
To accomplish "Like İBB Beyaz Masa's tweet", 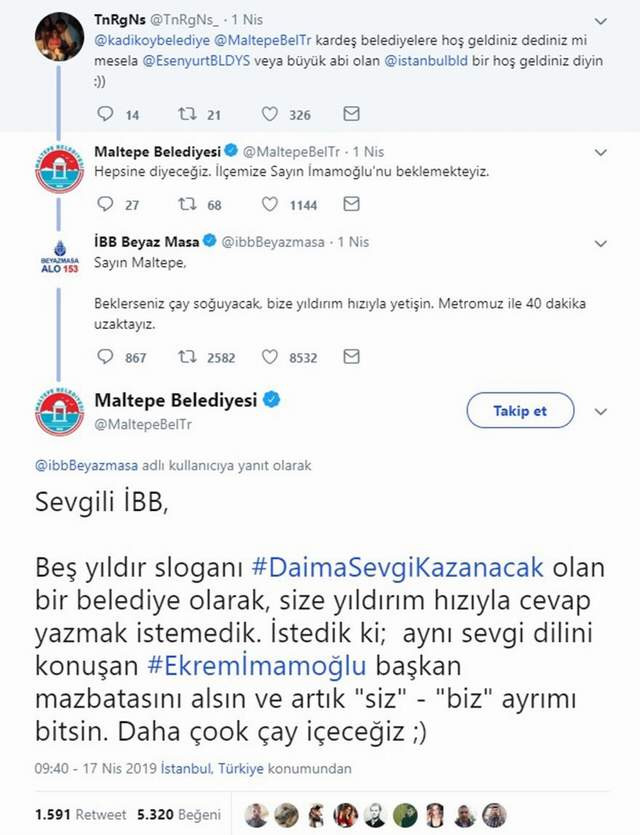I will point(270,357).
